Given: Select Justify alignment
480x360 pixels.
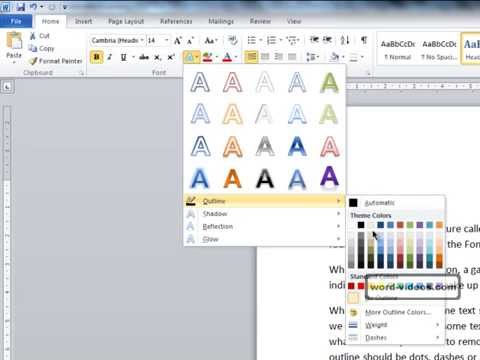Looking at the screenshot, I should (292, 57).
